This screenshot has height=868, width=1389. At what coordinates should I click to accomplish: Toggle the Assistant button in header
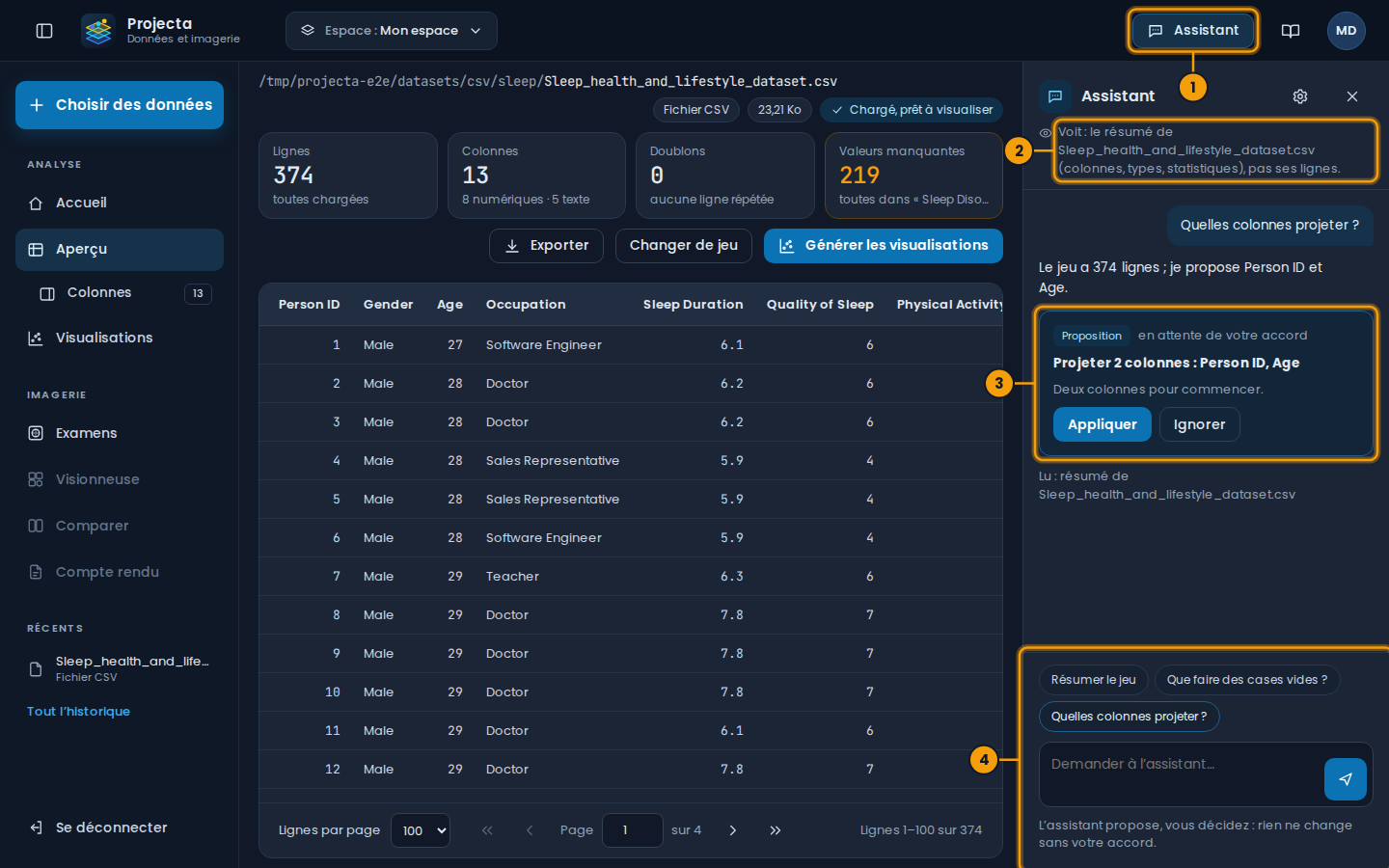tap(1193, 31)
